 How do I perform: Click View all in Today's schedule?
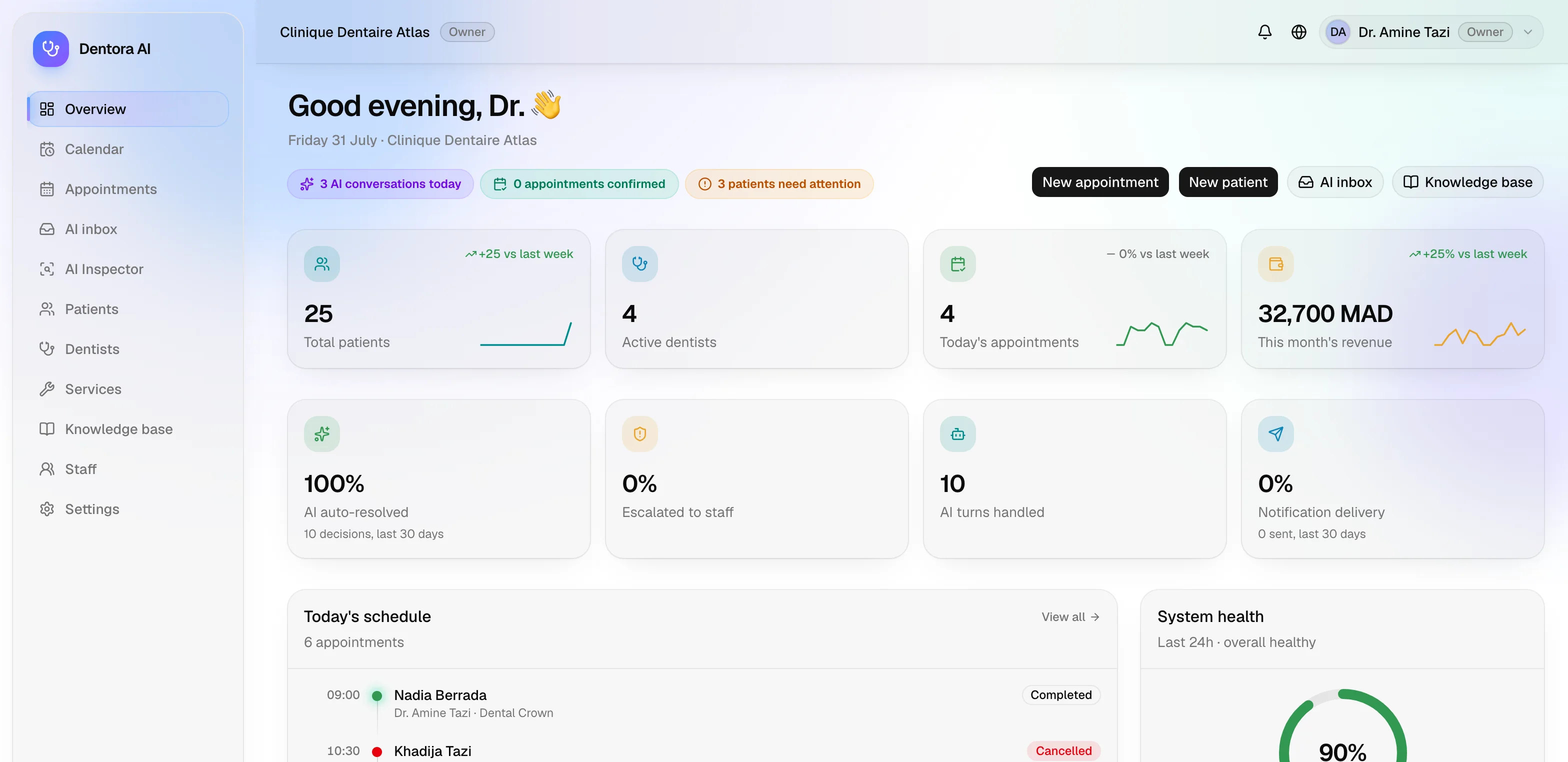(x=1070, y=616)
